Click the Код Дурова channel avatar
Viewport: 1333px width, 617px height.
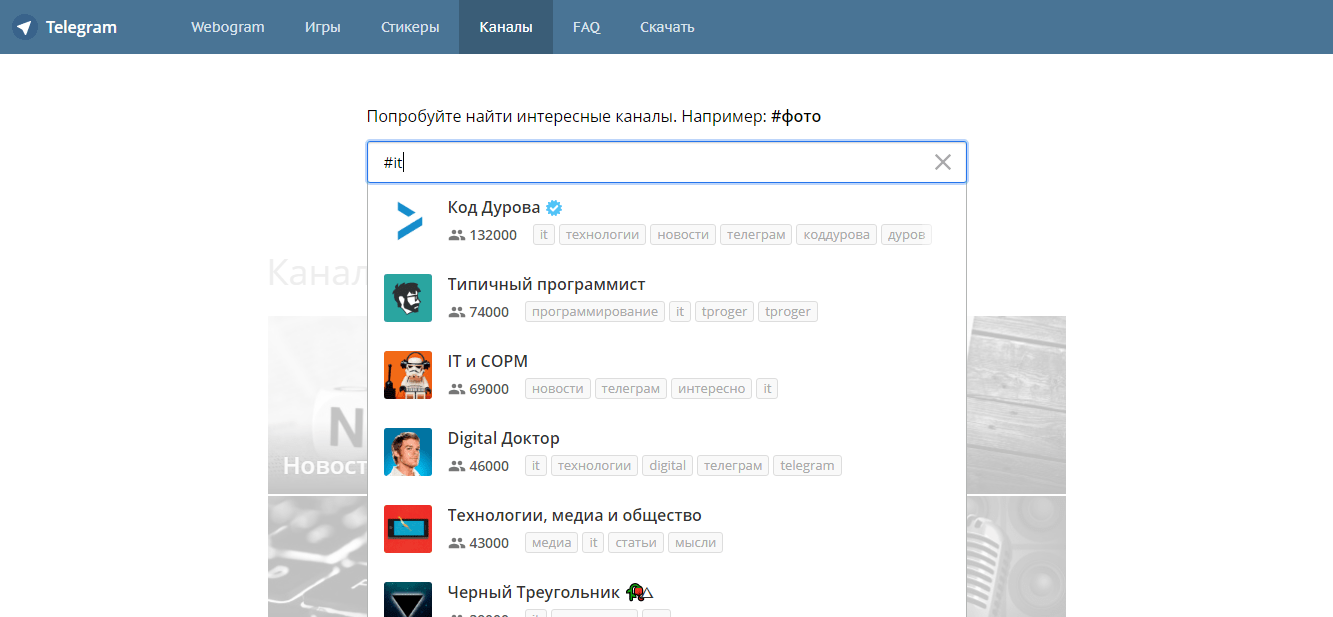point(408,221)
